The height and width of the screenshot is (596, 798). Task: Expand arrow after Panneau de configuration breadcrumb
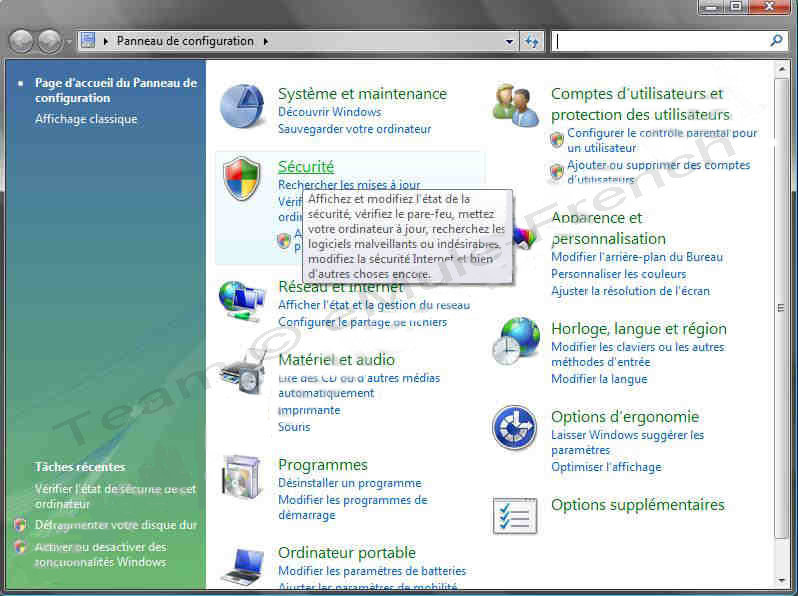pos(266,41)
